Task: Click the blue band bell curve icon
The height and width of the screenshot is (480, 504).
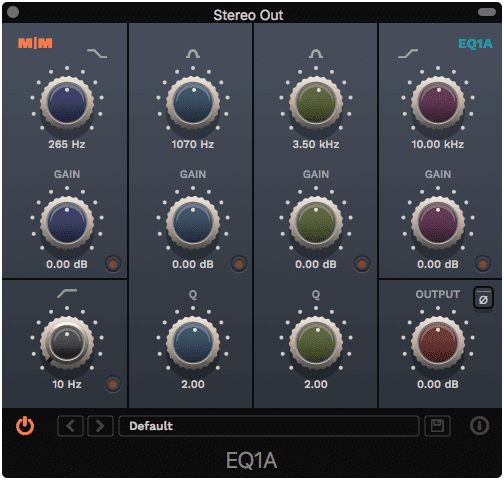Action: point(193,53)
